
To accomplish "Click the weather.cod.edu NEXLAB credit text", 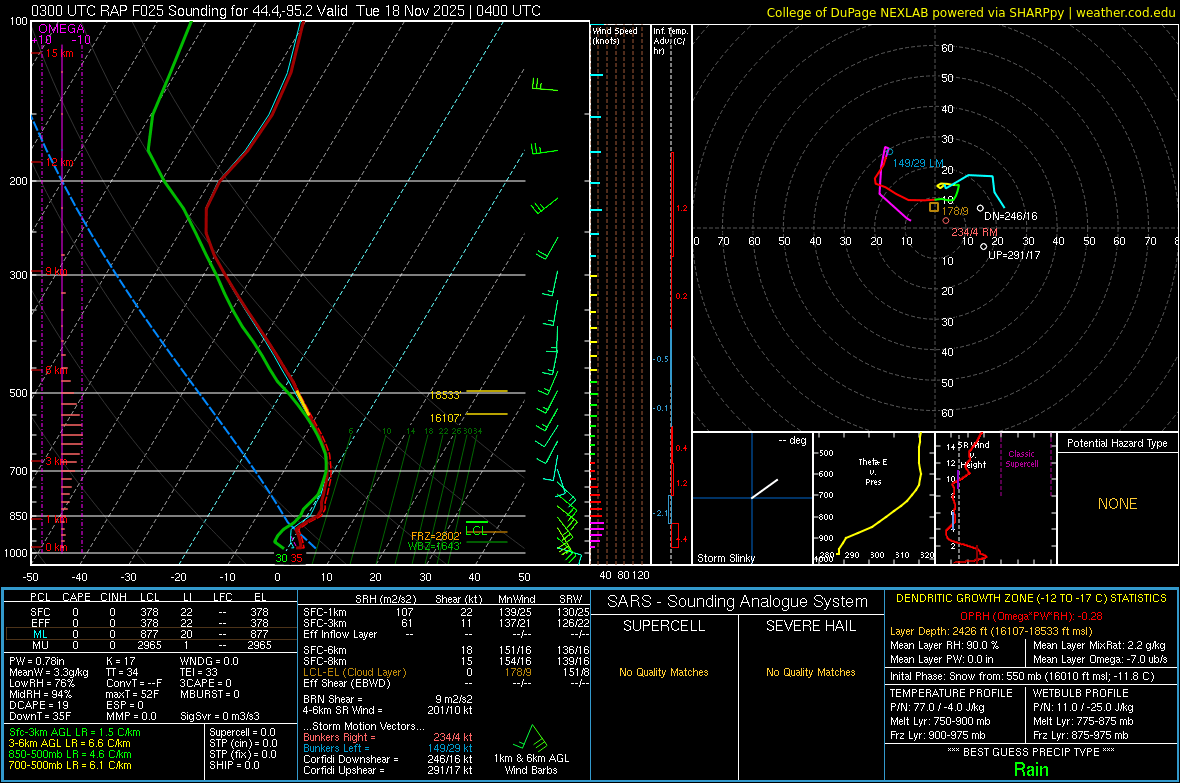I will 971,13.
